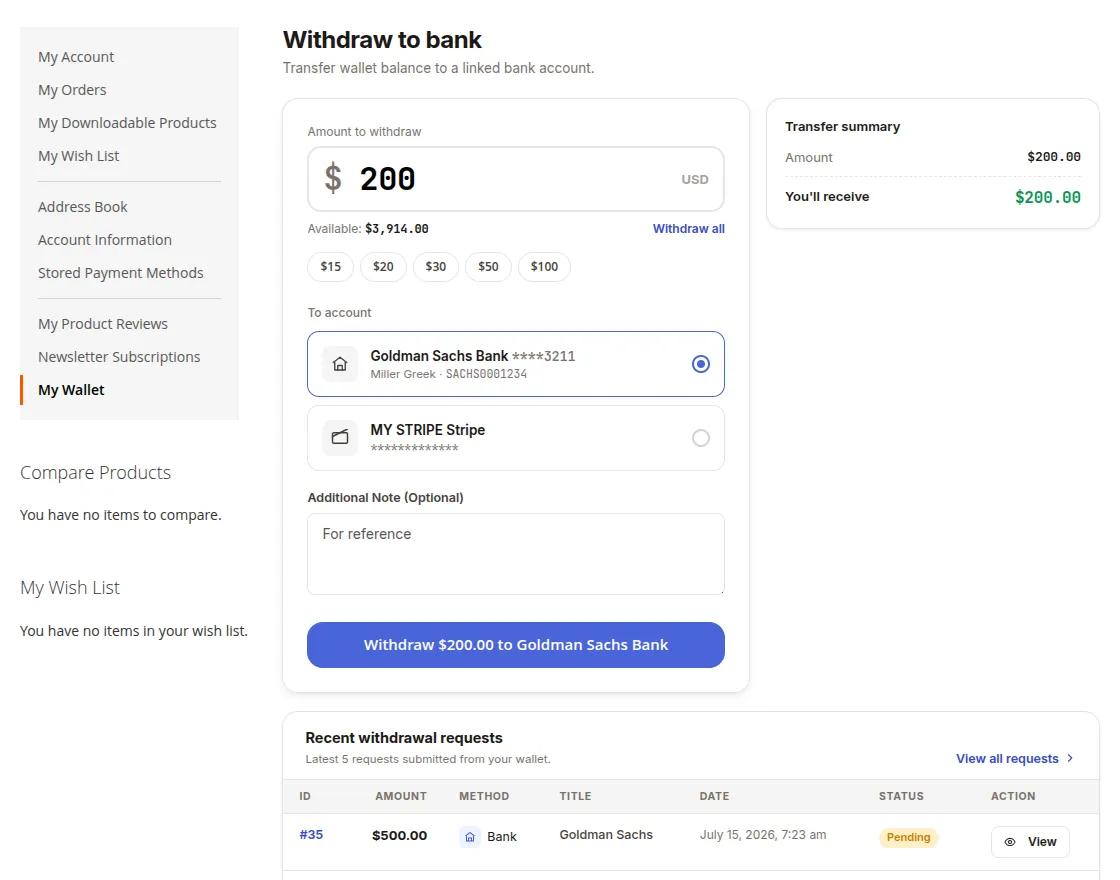Click the Pending status badge
1120x880 pixels.
(909, 837)
